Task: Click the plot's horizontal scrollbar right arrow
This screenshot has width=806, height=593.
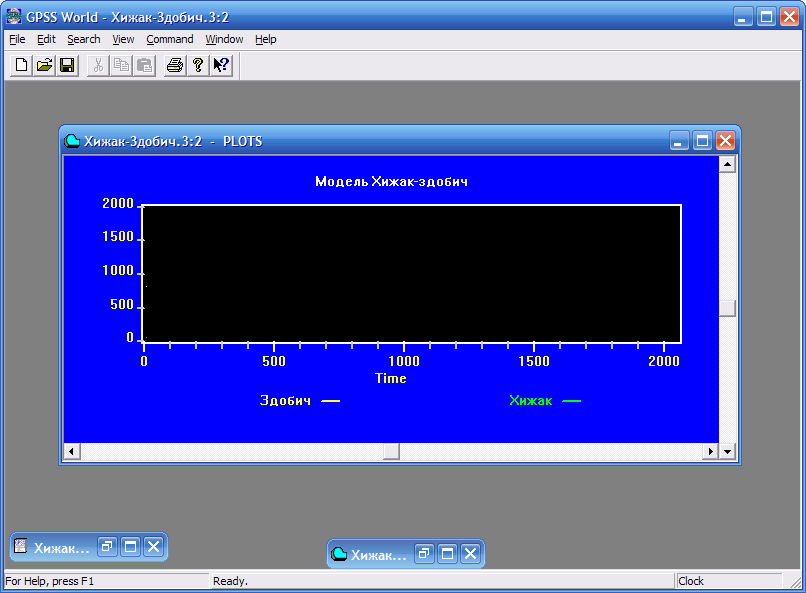Action: (710, 452)
